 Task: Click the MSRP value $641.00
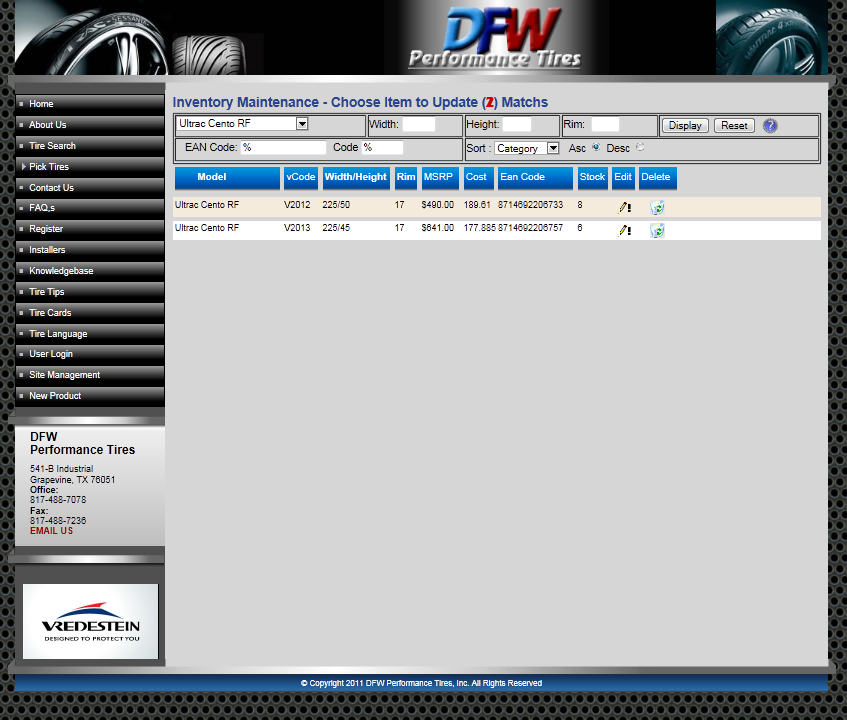click(438, 228)
